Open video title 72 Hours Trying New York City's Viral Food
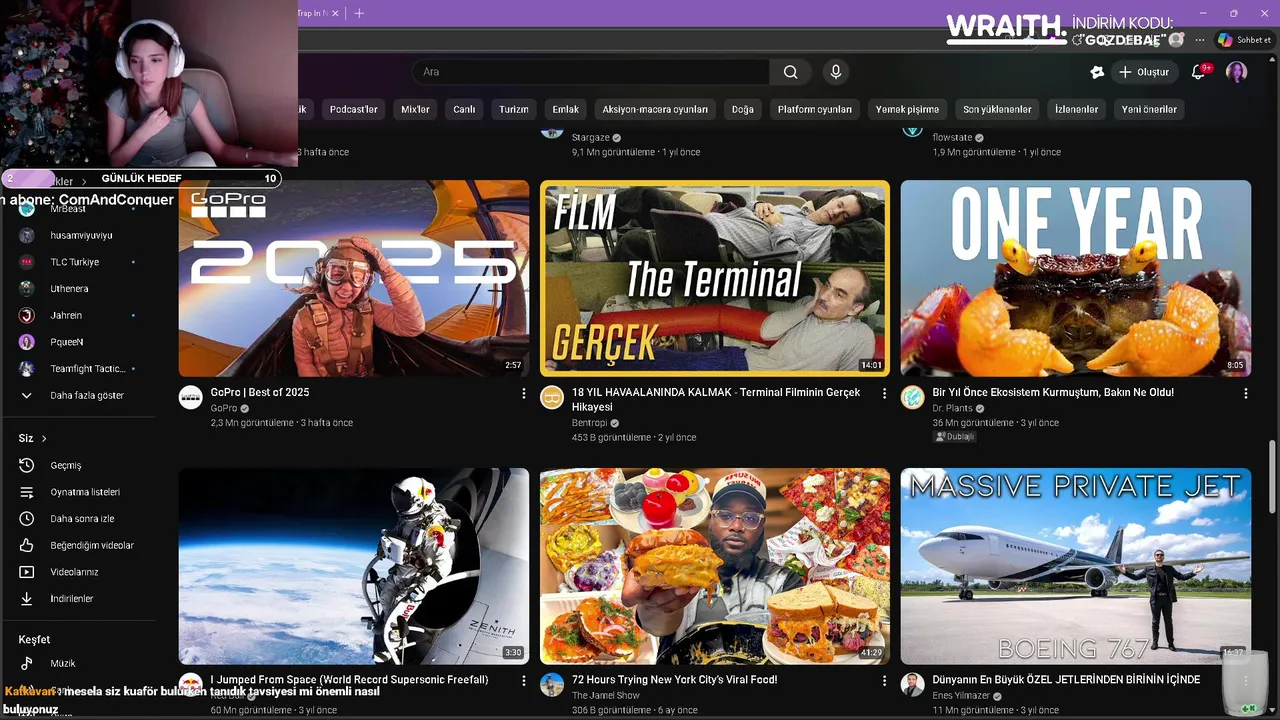Screen dimensions: 1280x720 675,680
